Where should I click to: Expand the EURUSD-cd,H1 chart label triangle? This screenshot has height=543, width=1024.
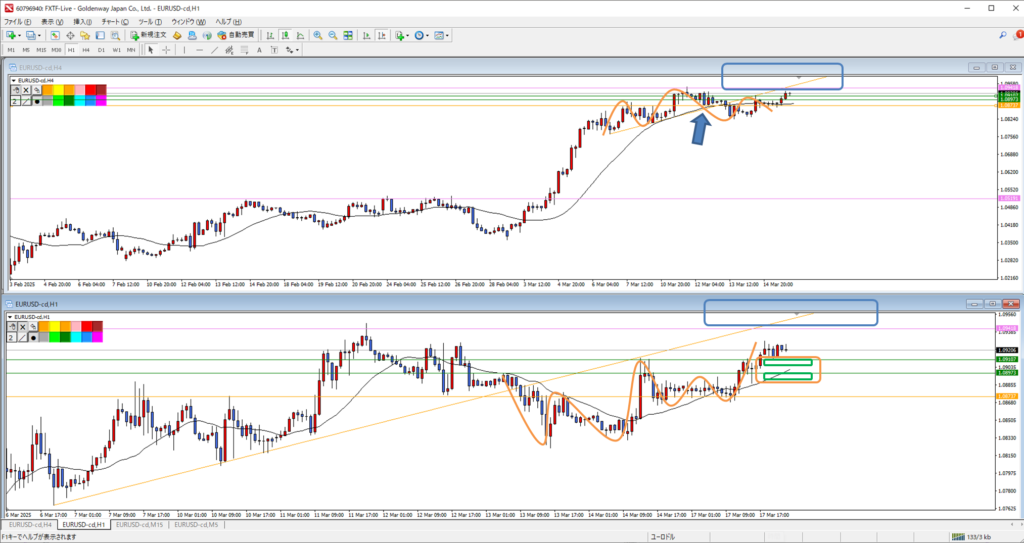coord(10,317)
